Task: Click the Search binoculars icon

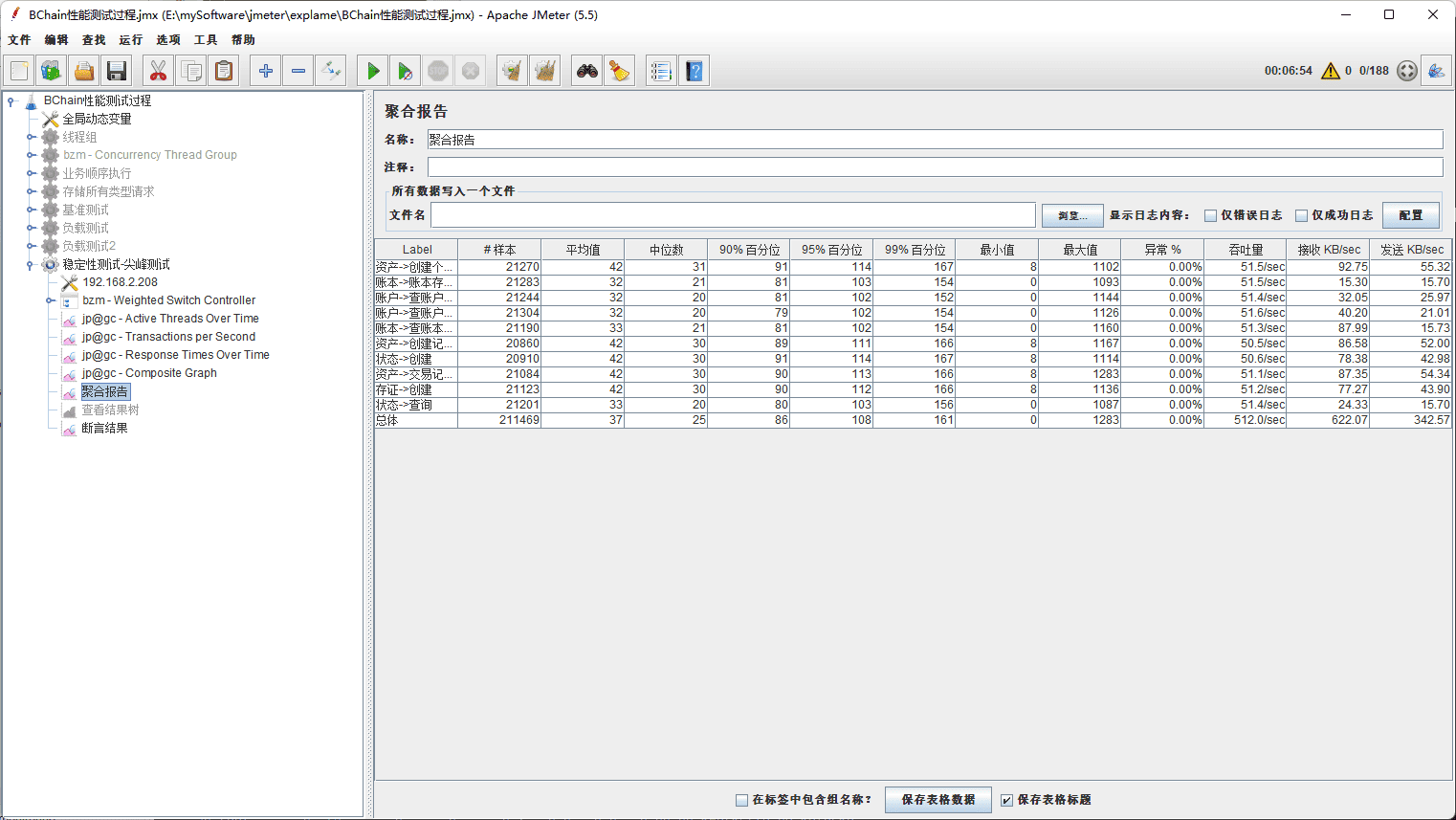Action: tap(586, 71)
